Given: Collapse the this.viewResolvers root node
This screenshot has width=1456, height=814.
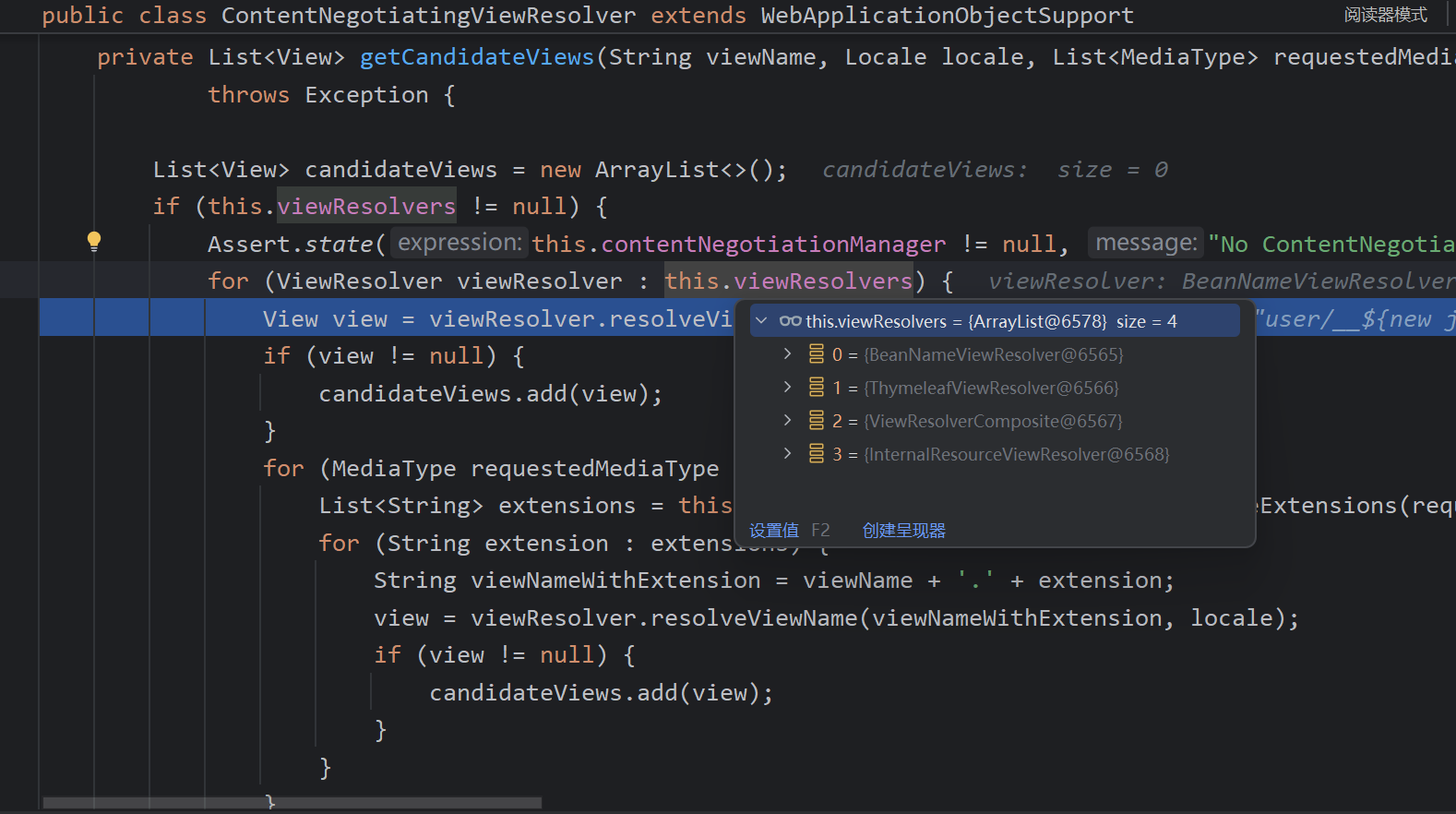Looking at the screenshot, I should pyautogui.click(x=761, y=321).
